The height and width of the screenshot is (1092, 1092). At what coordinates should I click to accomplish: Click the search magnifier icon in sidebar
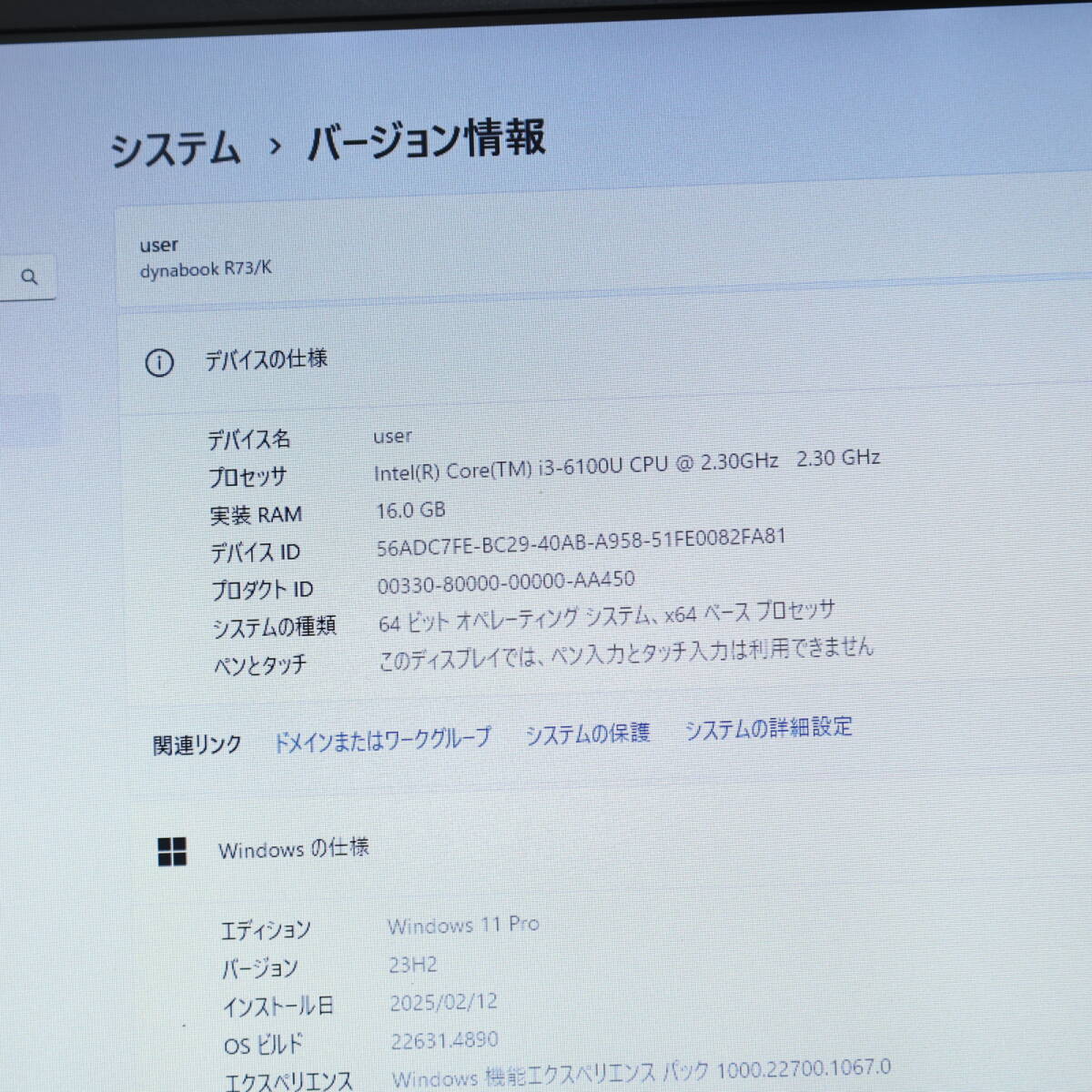point(29,277)
